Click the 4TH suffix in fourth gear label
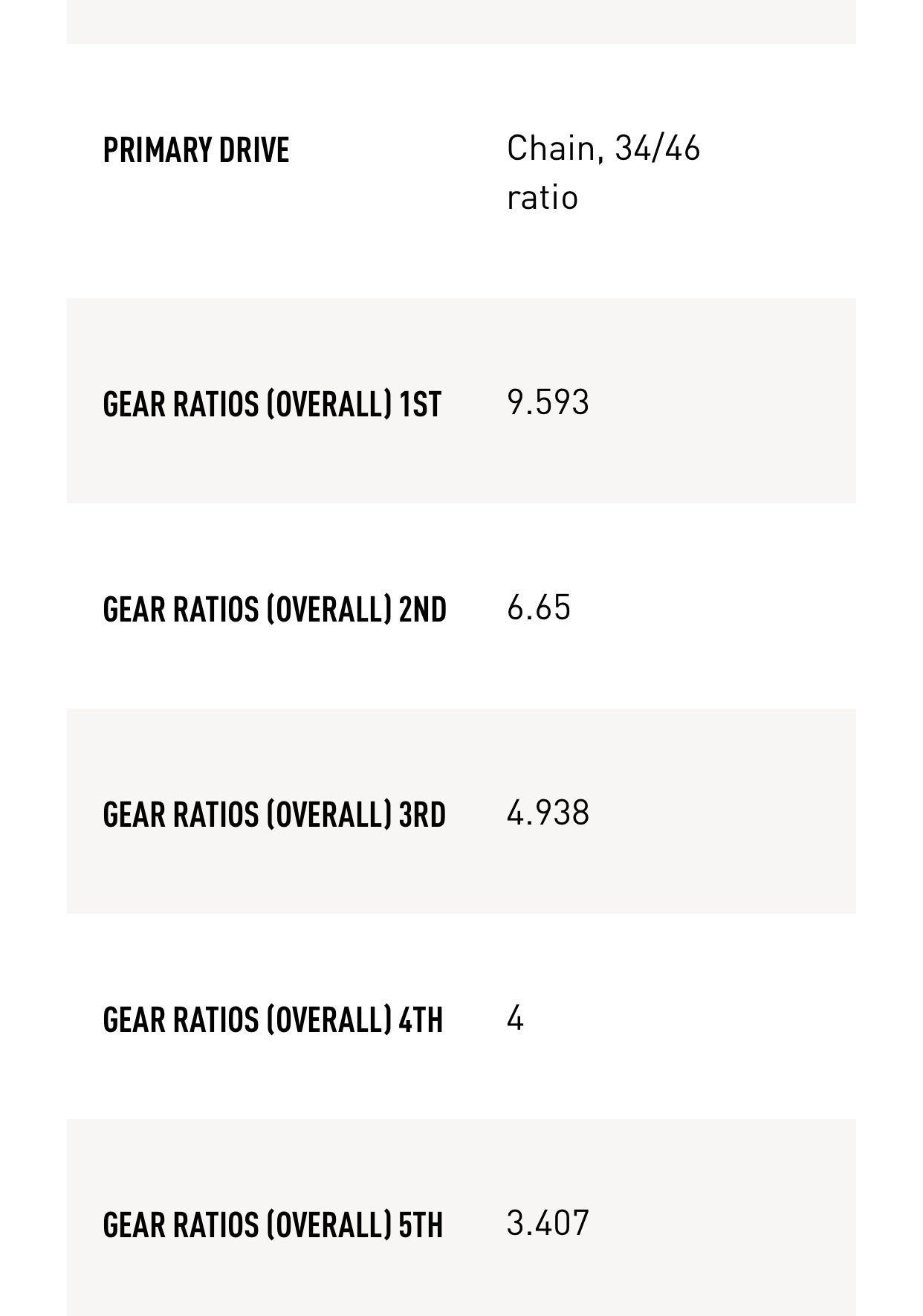 coord(421,1020)
